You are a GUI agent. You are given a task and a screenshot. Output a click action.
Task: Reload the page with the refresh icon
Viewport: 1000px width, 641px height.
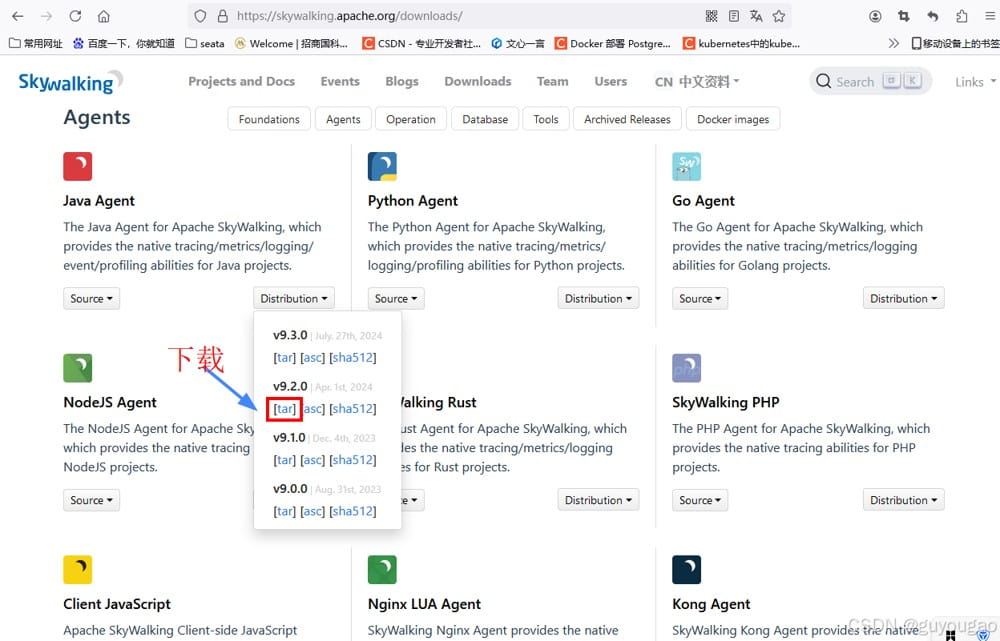[75, 16]
